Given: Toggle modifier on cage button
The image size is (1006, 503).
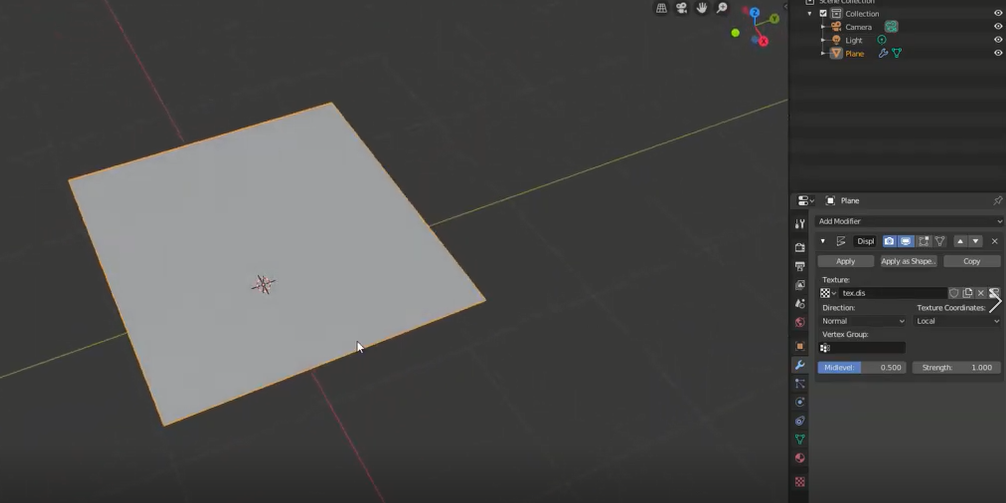Looking at the screenshot, I should 940,241.
